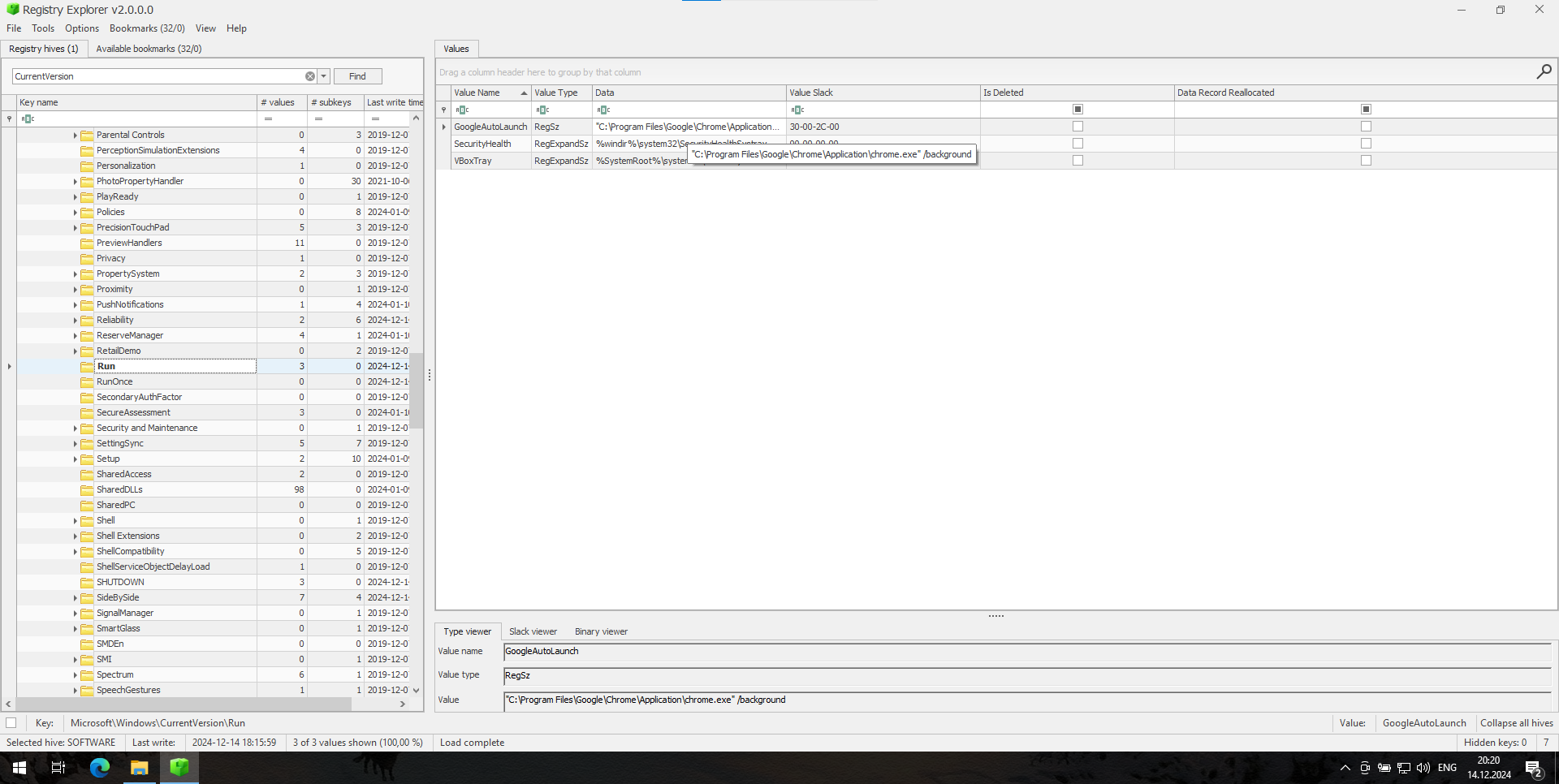Open the Bookmarks (32/0) menu
Image resolution: width=1559 pixels, height=784 pixels.
click(147, 28)
